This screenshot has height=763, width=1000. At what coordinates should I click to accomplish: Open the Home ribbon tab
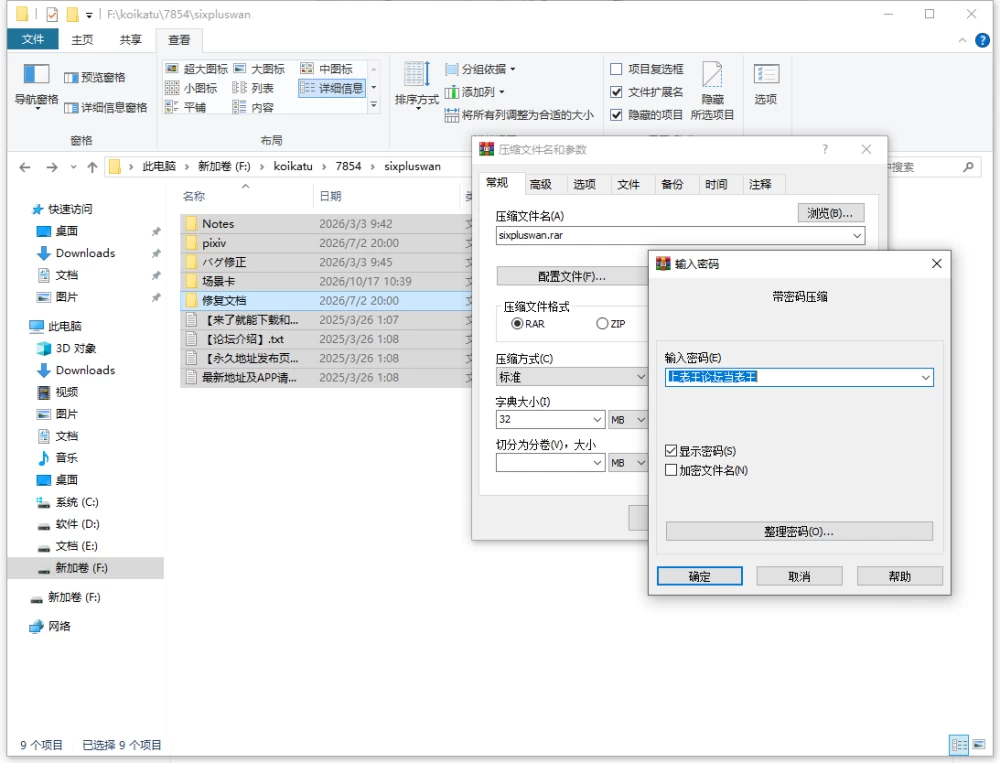coord(82,40)
